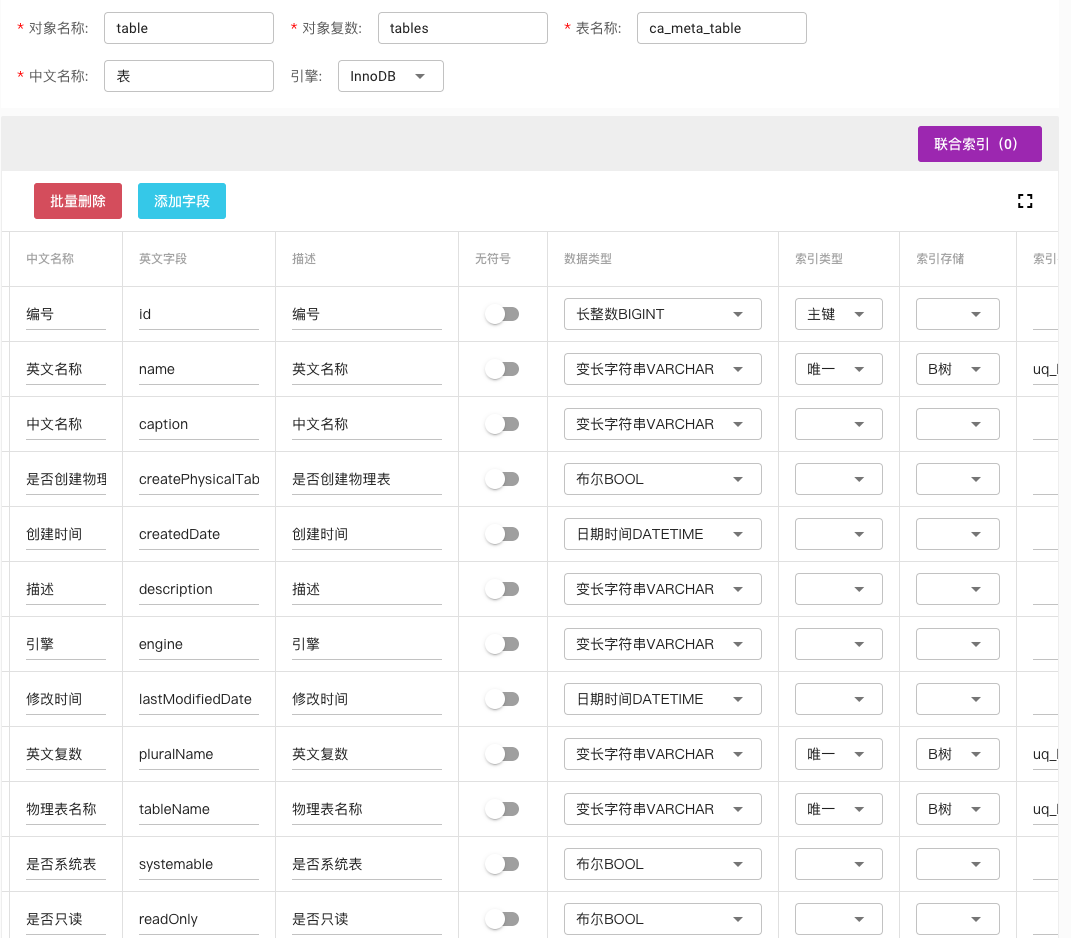Click the 表名称 input with ca_meta_table

(721, 28)
